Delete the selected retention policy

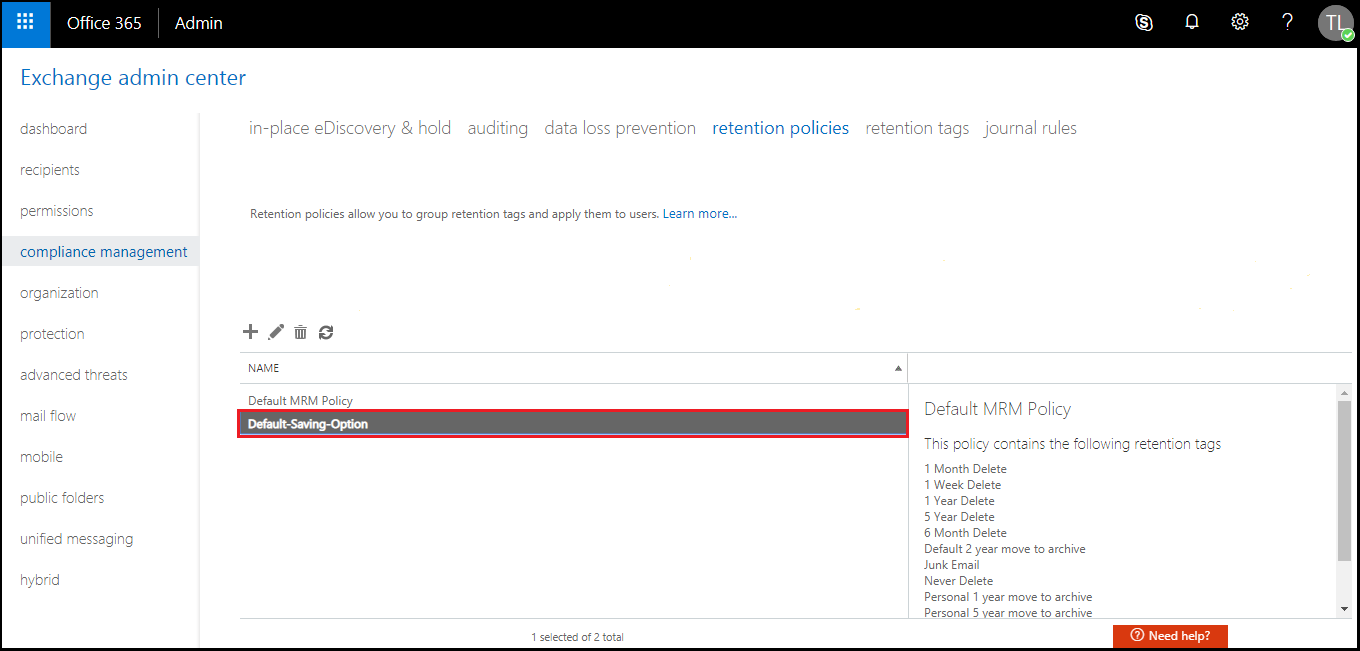pyautogui.click(x=300, y=332)
